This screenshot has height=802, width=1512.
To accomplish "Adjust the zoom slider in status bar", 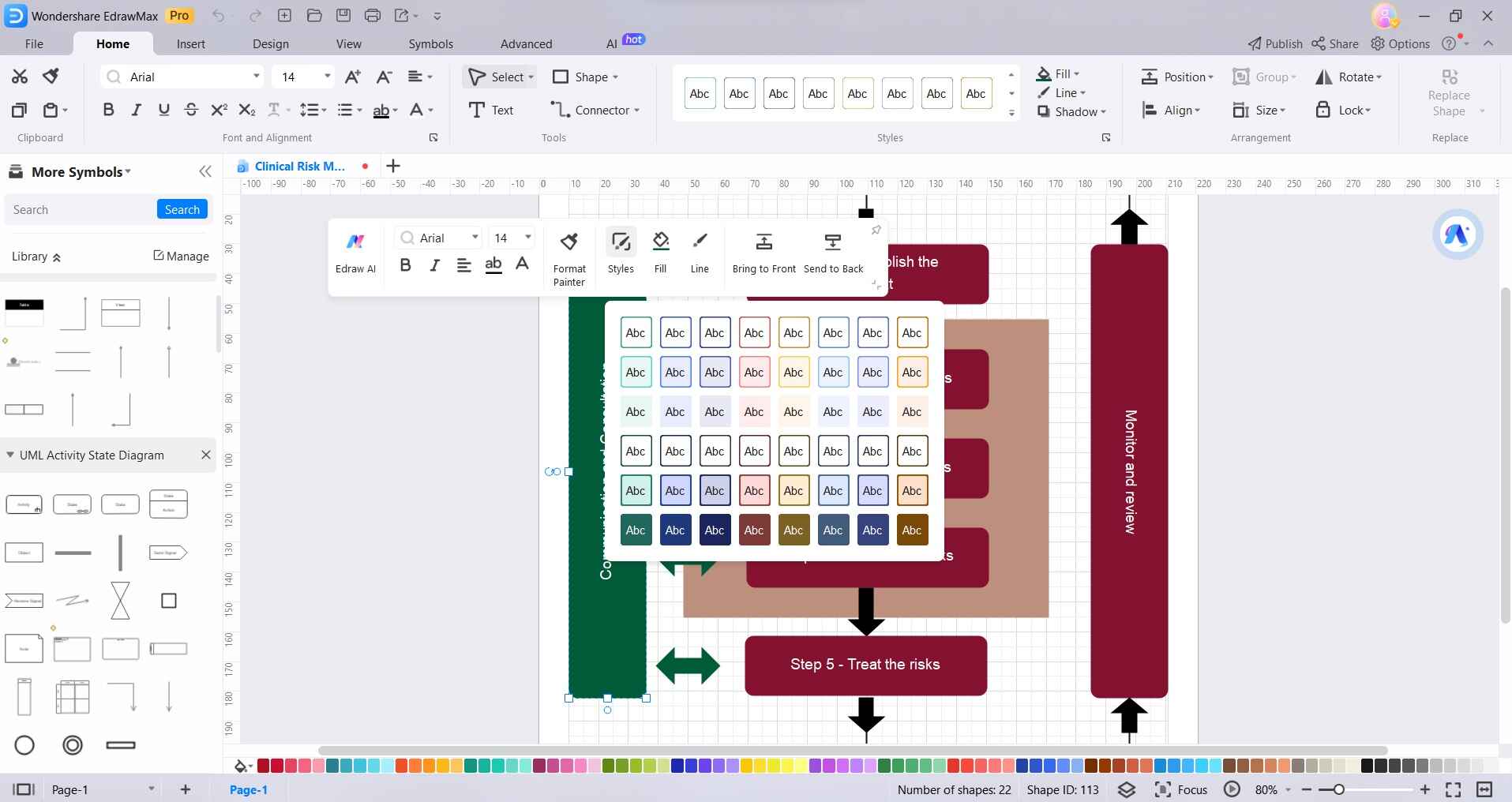I will coord(1338,789).
